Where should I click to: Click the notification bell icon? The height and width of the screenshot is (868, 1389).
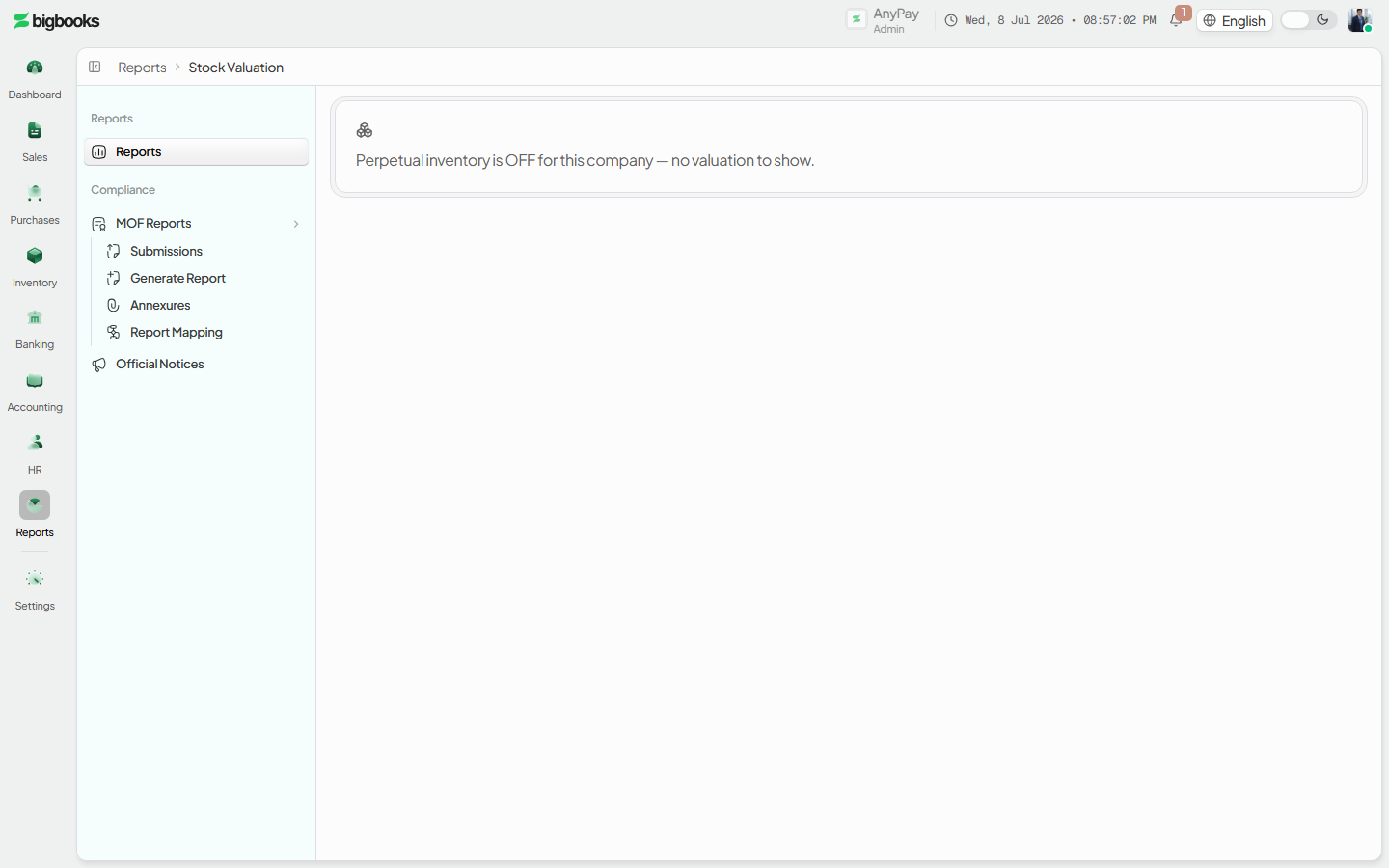1175,21
